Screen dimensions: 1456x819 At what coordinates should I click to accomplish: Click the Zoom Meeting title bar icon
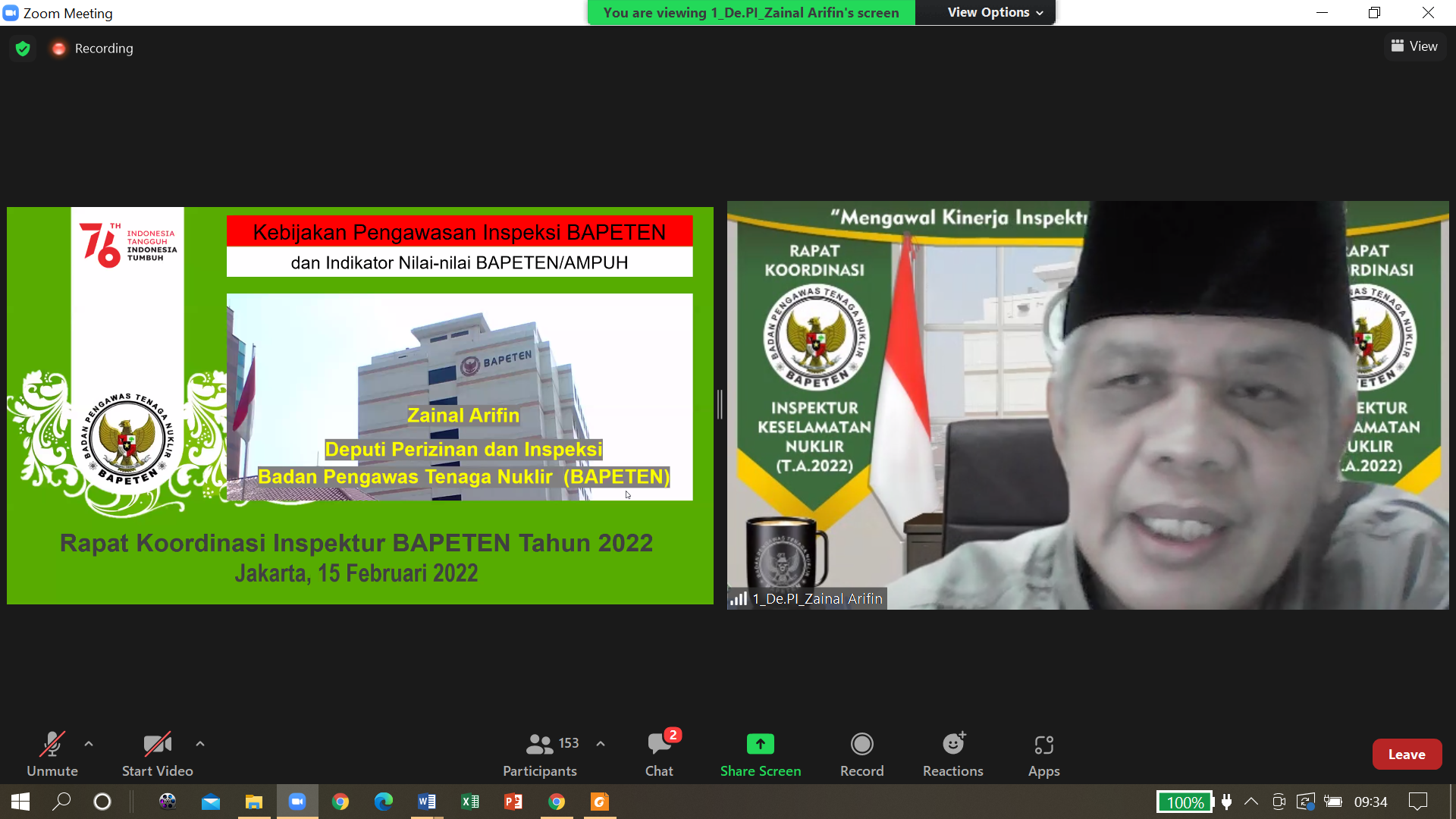point(11,13)
